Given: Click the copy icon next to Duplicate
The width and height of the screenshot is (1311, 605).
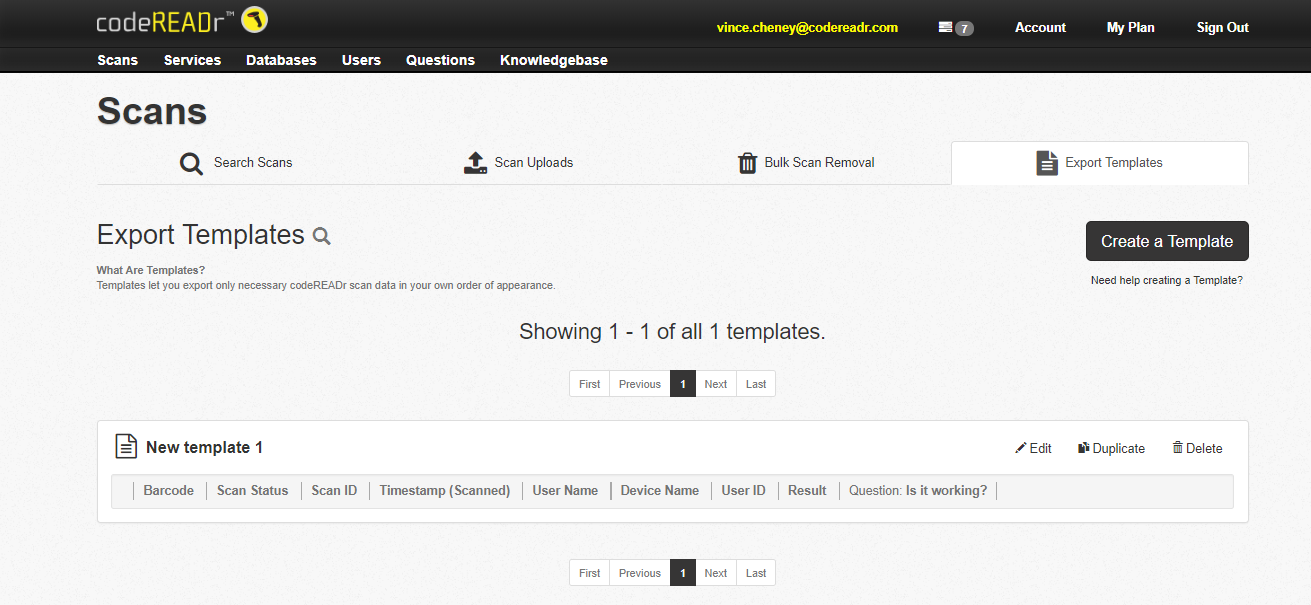Looking at the screenshot, I should point(1083,448).
